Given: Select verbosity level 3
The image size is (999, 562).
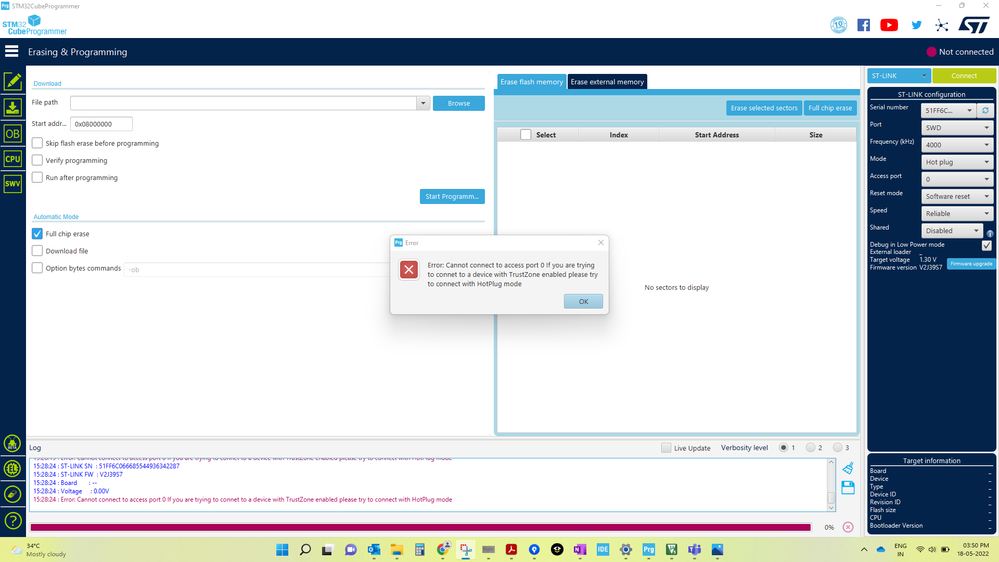Looking at the screenshot, I should [837, 447].
